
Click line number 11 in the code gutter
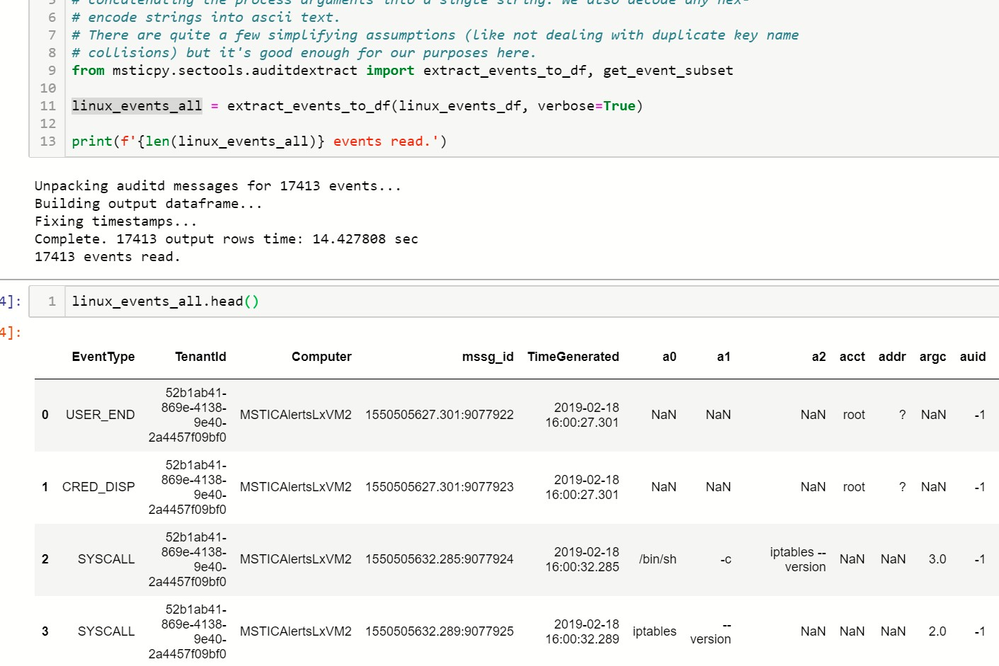coord(48,106)
